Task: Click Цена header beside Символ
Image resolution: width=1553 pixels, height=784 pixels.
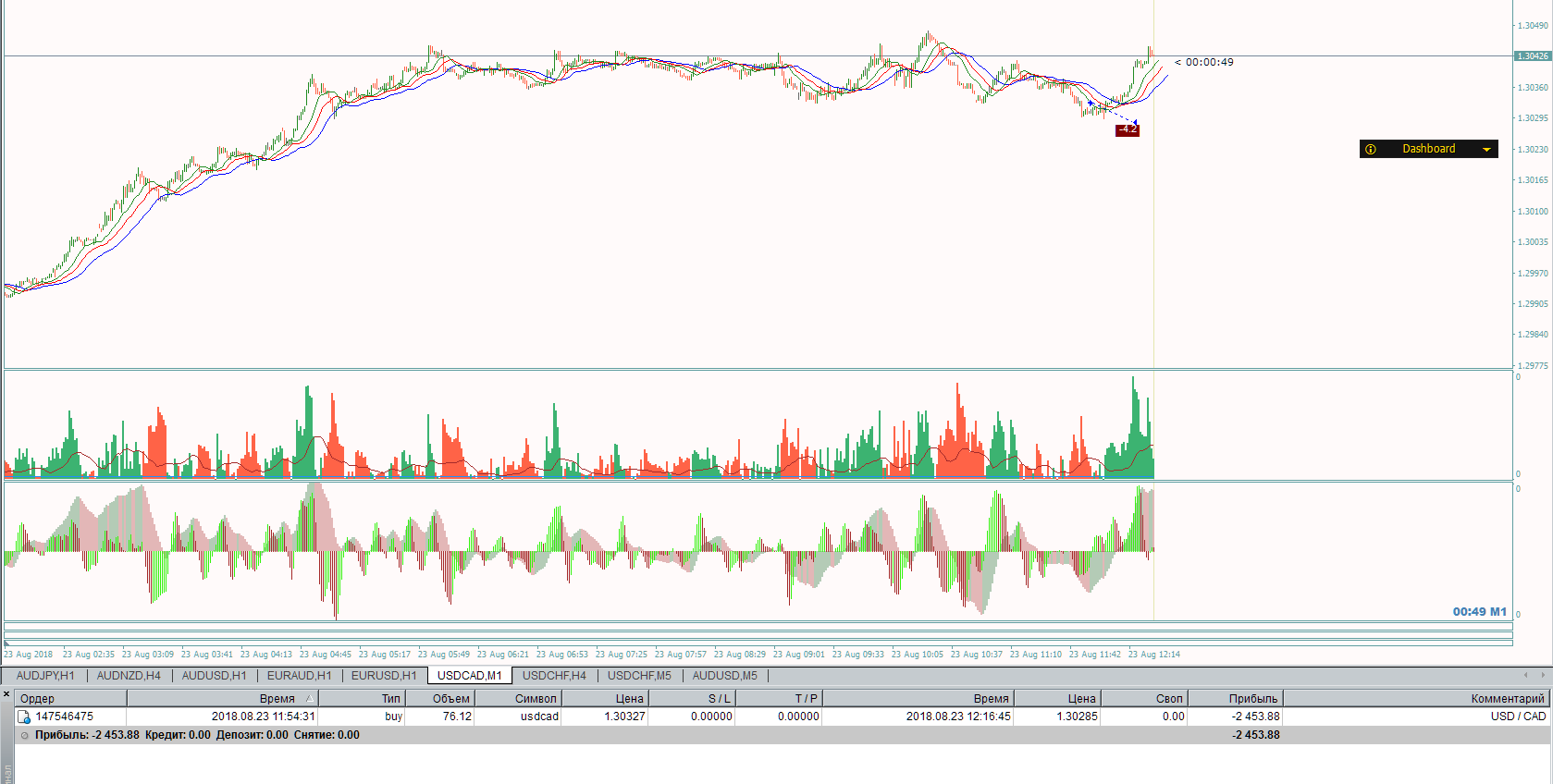Action: click(604, 698)
